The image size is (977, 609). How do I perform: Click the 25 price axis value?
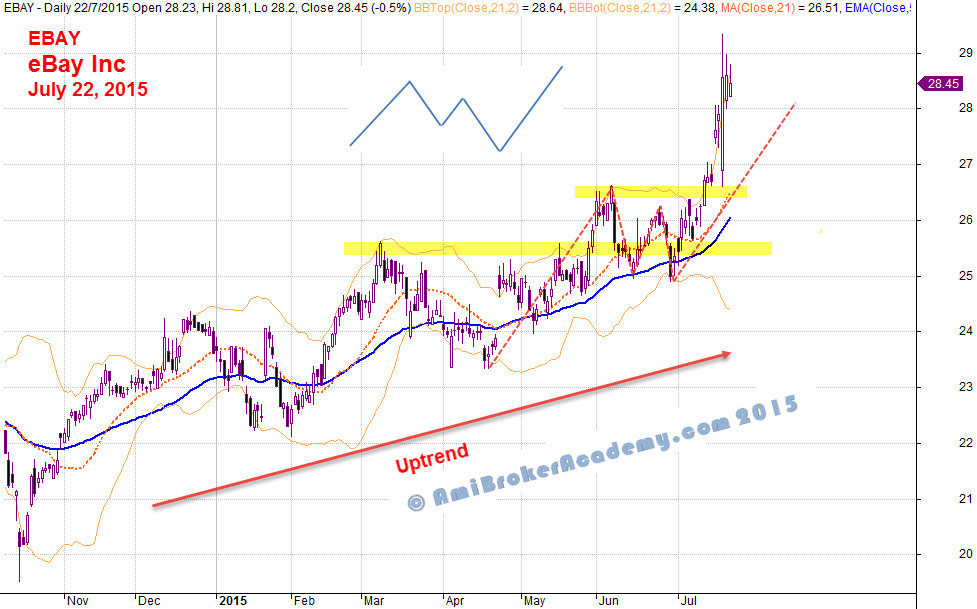point(965,275)
